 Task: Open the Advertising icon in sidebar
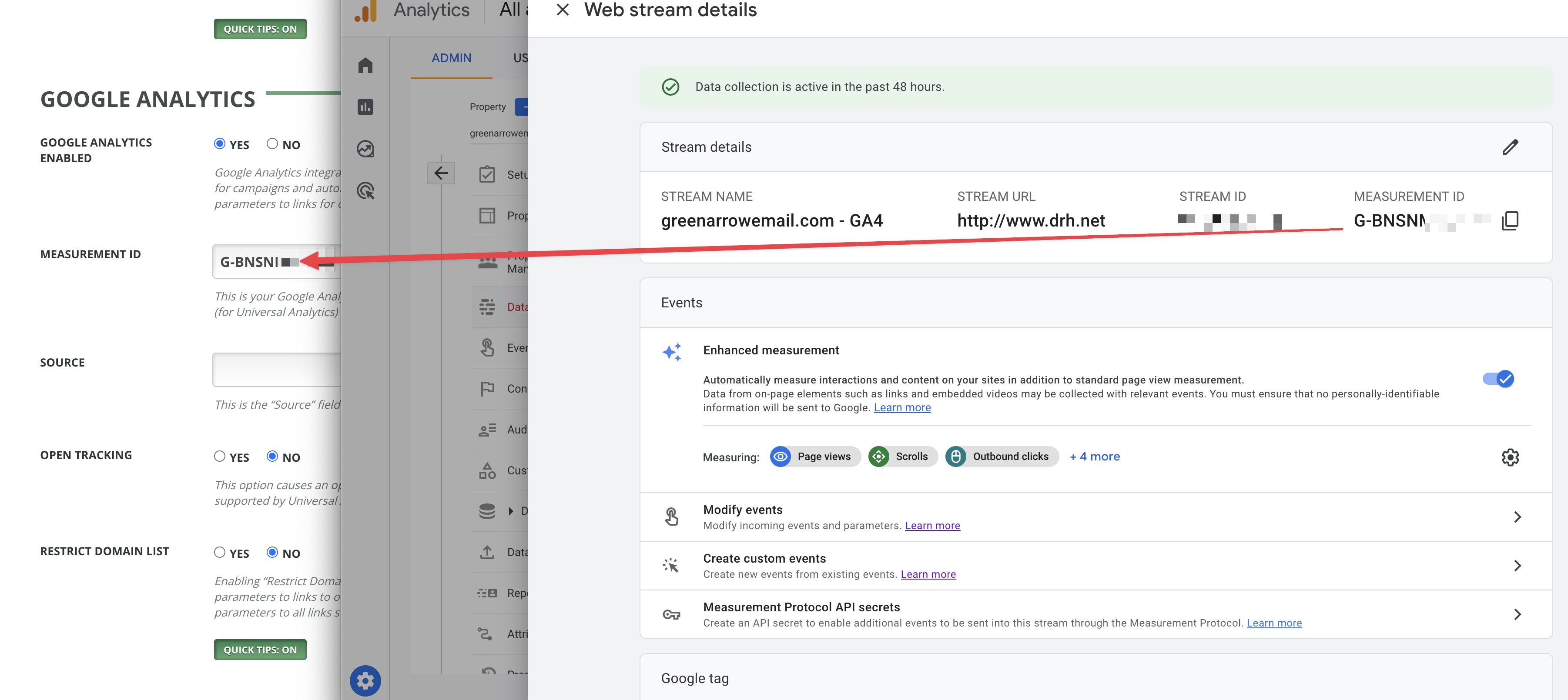click(x=365, y=191)
